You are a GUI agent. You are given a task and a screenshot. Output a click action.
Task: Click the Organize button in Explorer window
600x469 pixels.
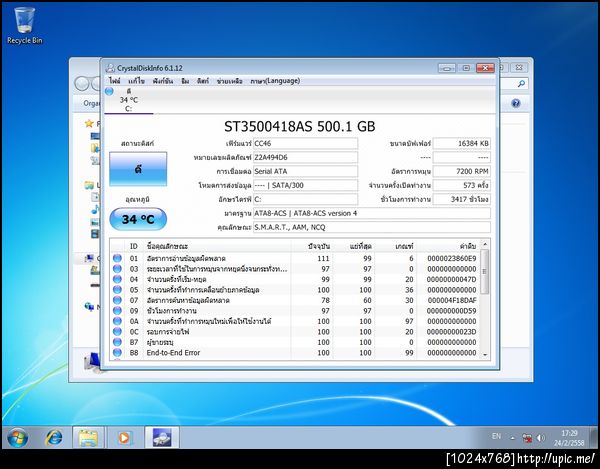[x=91, y=103]
